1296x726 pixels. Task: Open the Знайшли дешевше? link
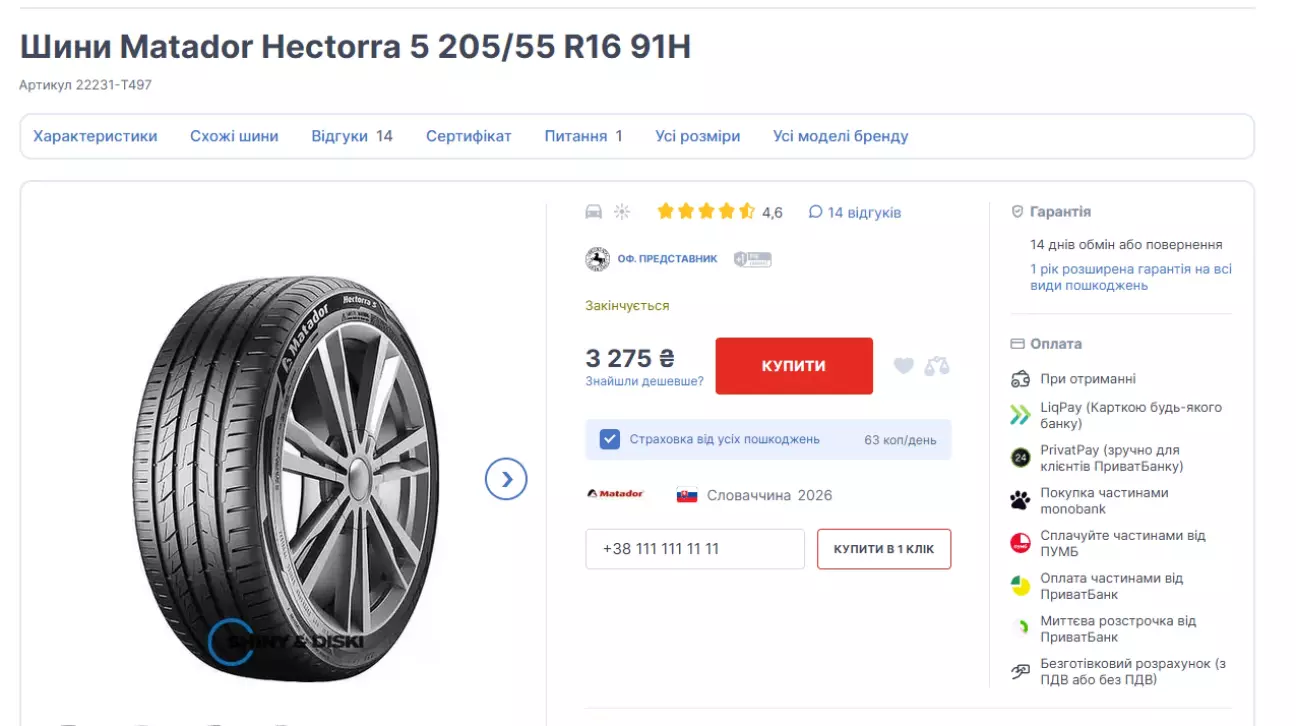(x=644, y=381)
